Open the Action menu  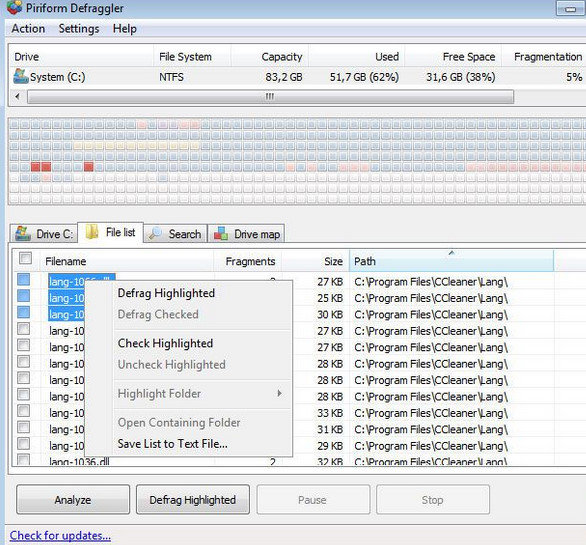coord(28,29)
